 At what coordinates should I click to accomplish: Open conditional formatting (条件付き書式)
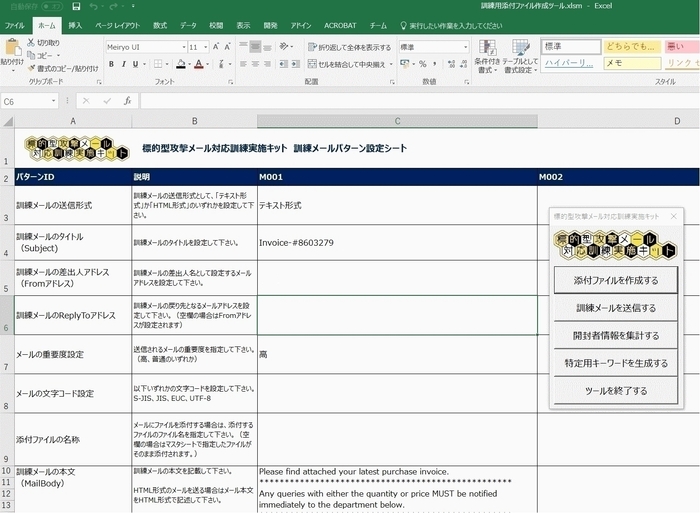(x=487, y=55)
